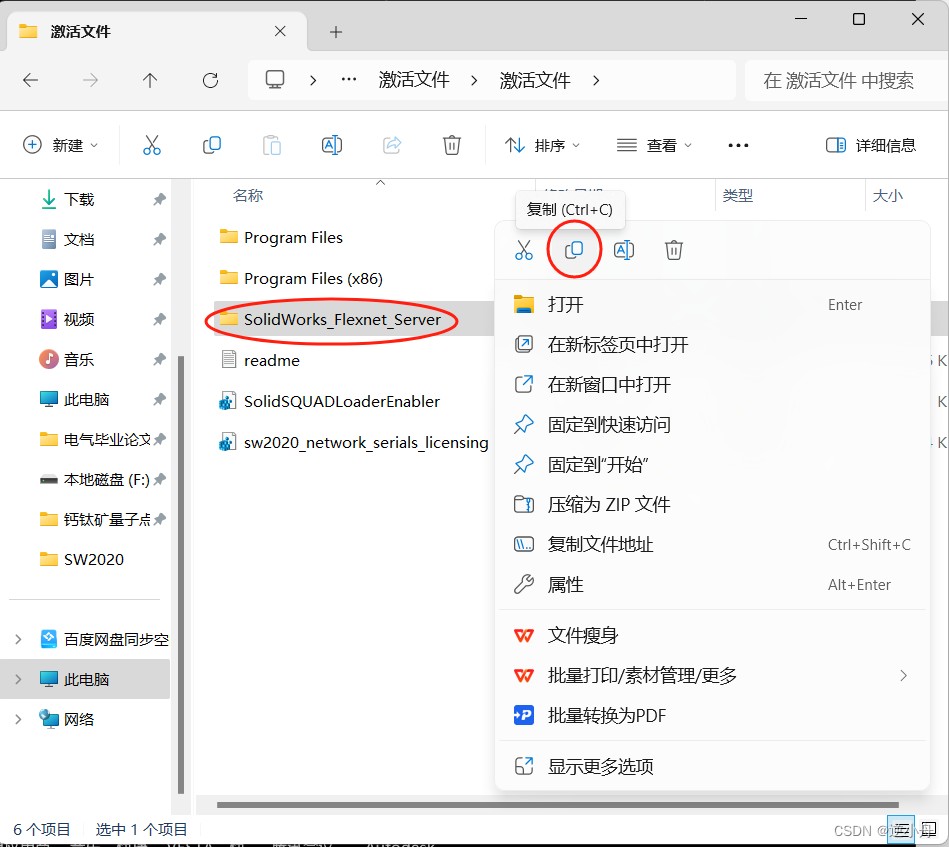Click the horizontal scrollbar under the file list
This screenshot has width=949, height=847.
point(557,805)
